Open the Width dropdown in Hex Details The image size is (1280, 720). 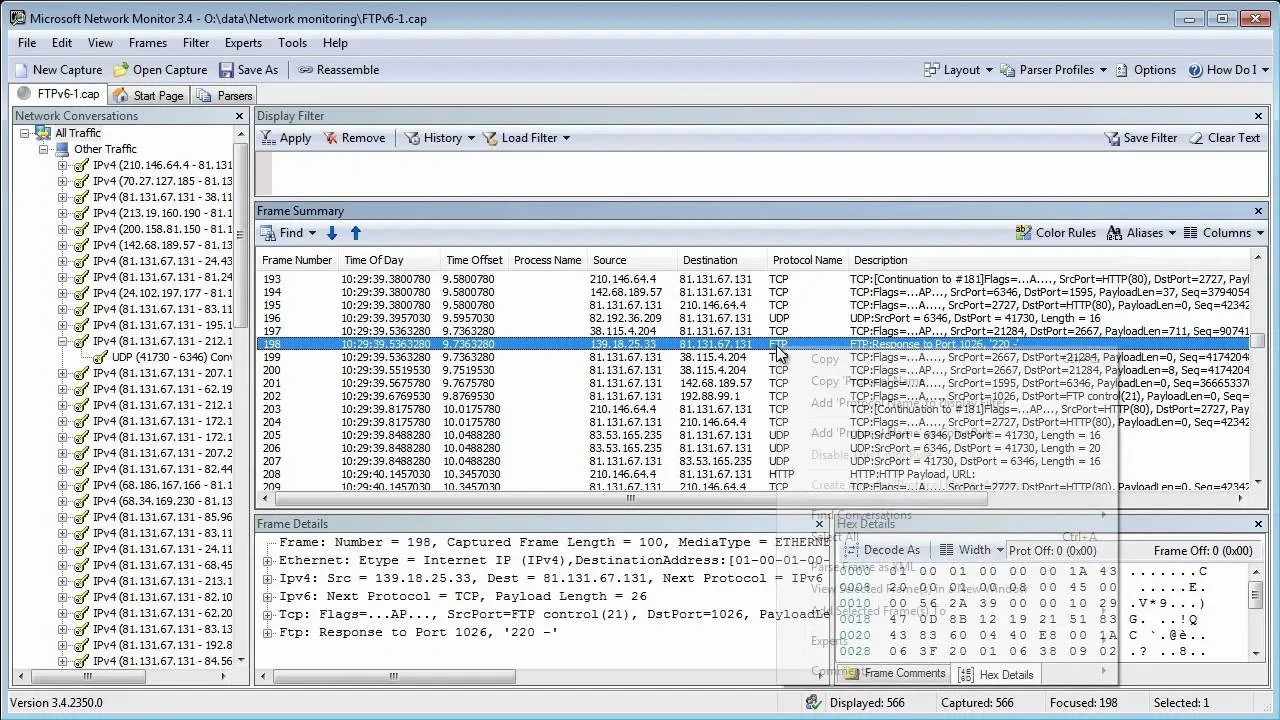(972, 550)
